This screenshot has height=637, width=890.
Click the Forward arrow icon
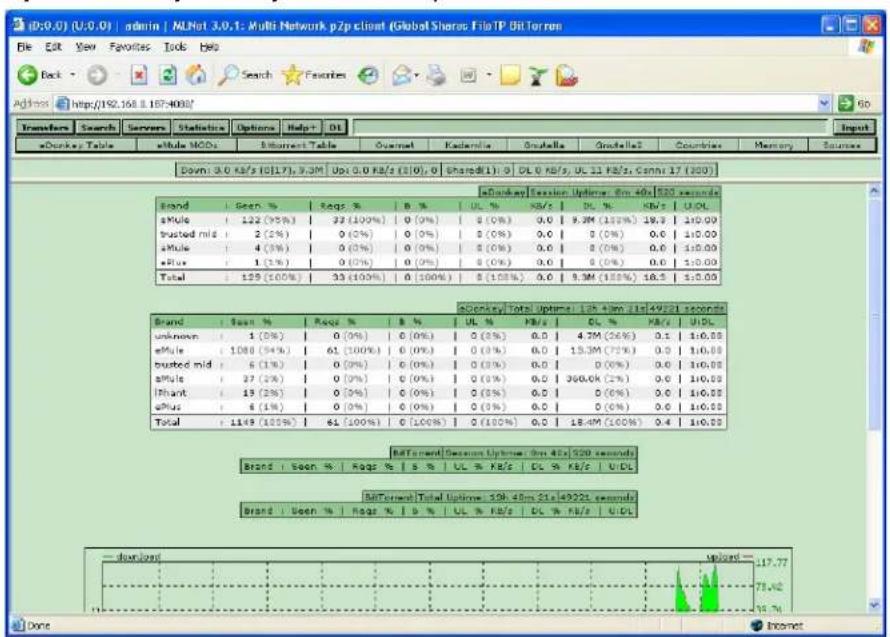pos(97,75)
